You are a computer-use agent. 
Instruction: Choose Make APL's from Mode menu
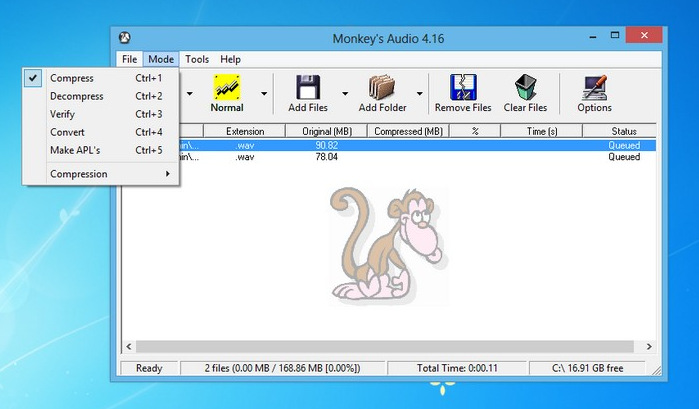pos(101,150)
